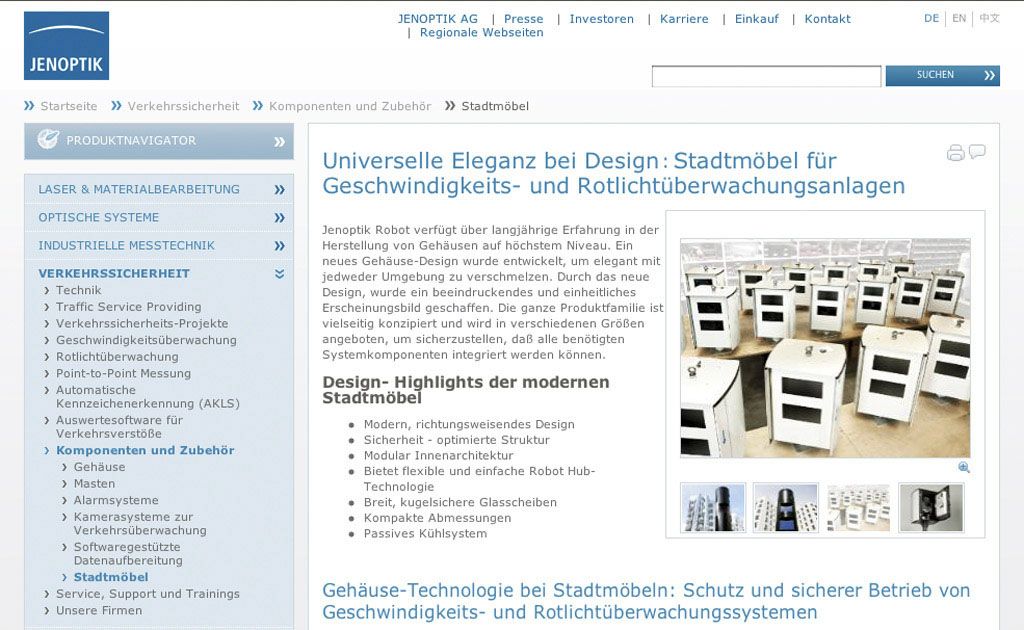Click the Stadtmöbel breadcrumb text

pos(495,106)
